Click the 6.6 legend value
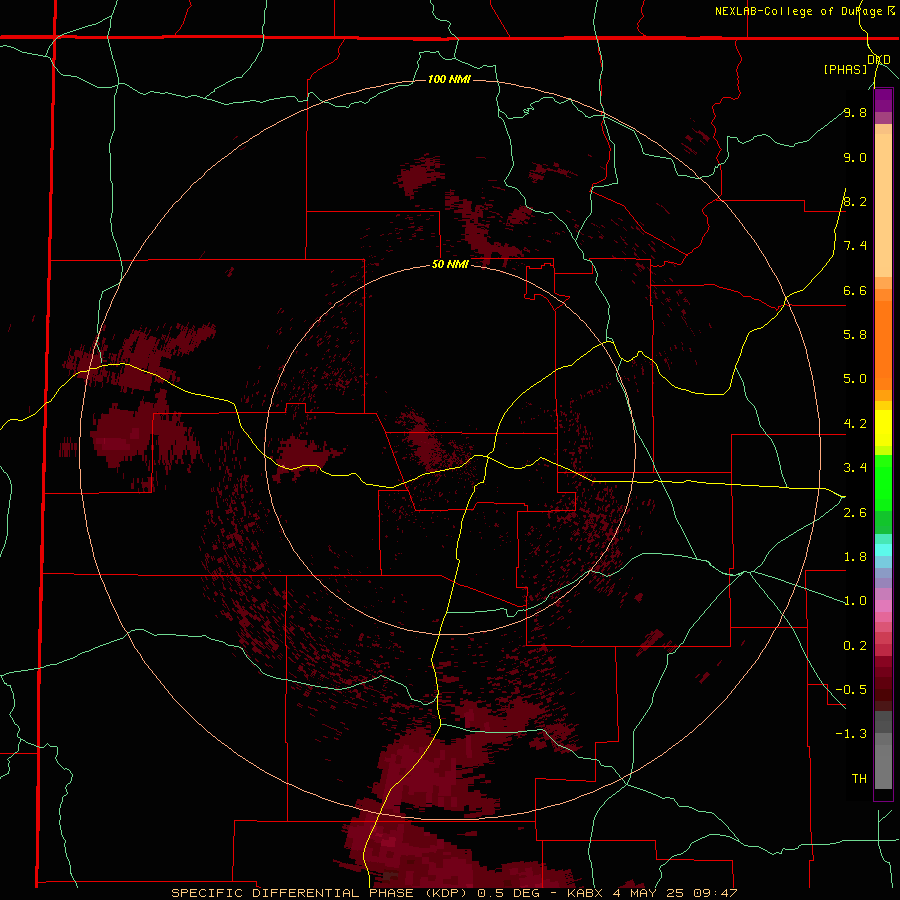Image resolution: width=900 pixels, height=900 pixels. coord(855,290)
